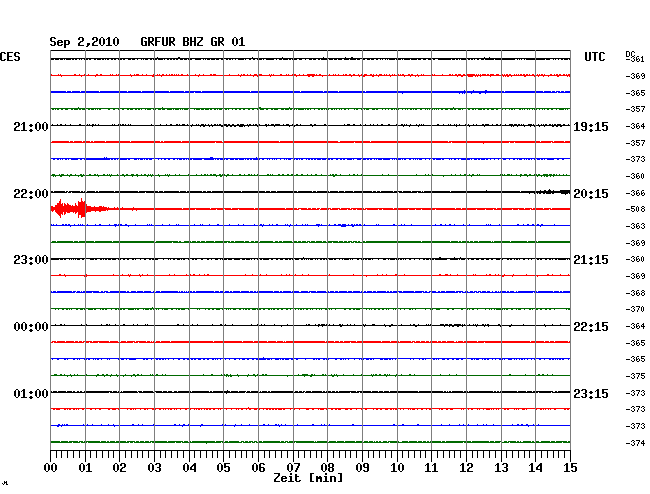Screen dimensions: 650x494
Task: Click the DC value "-364" beside 22:15
Action: tap(635, 326)
